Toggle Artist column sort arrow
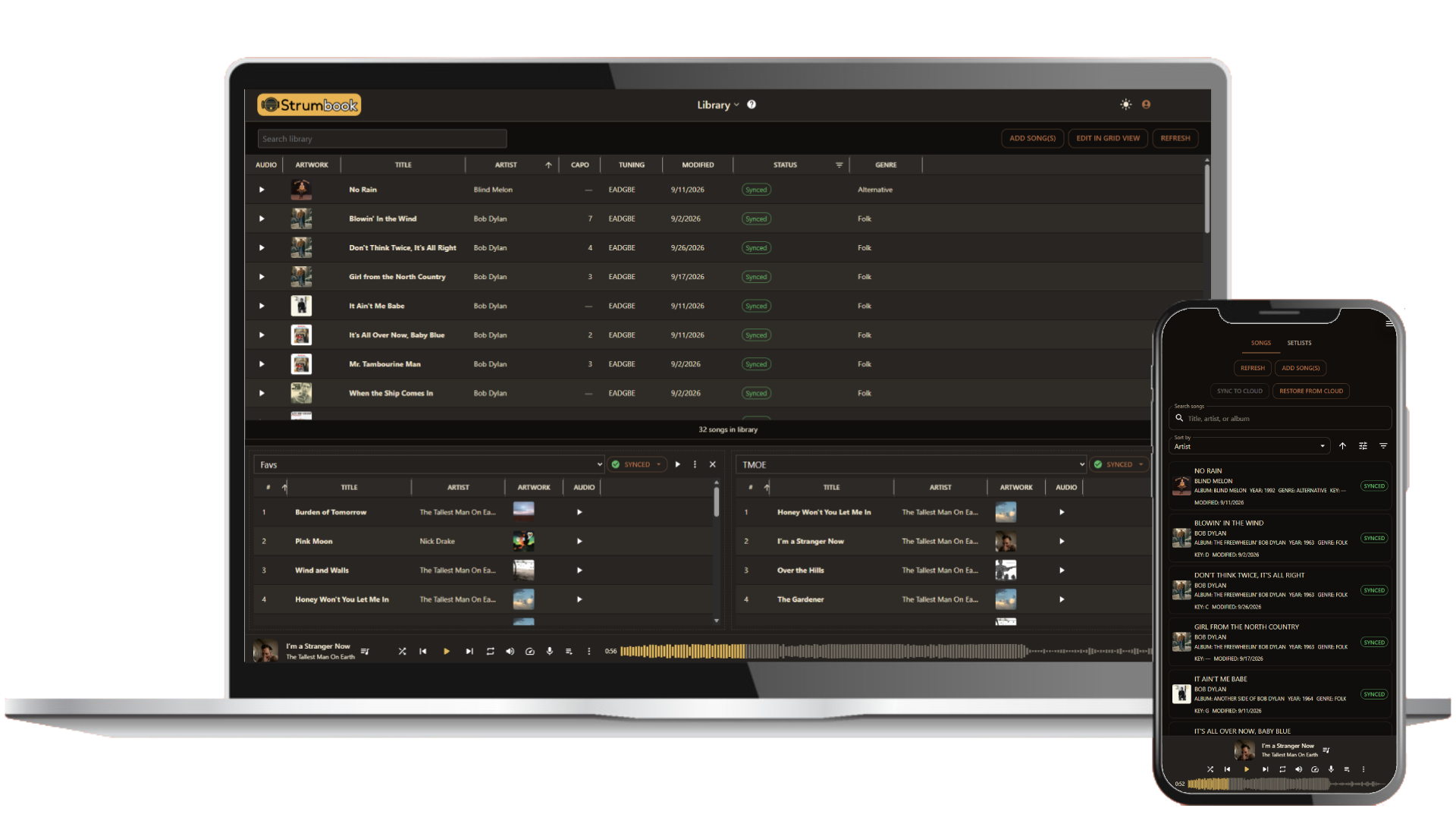Screen dimensions: 1456x833 tap(548, 165)
